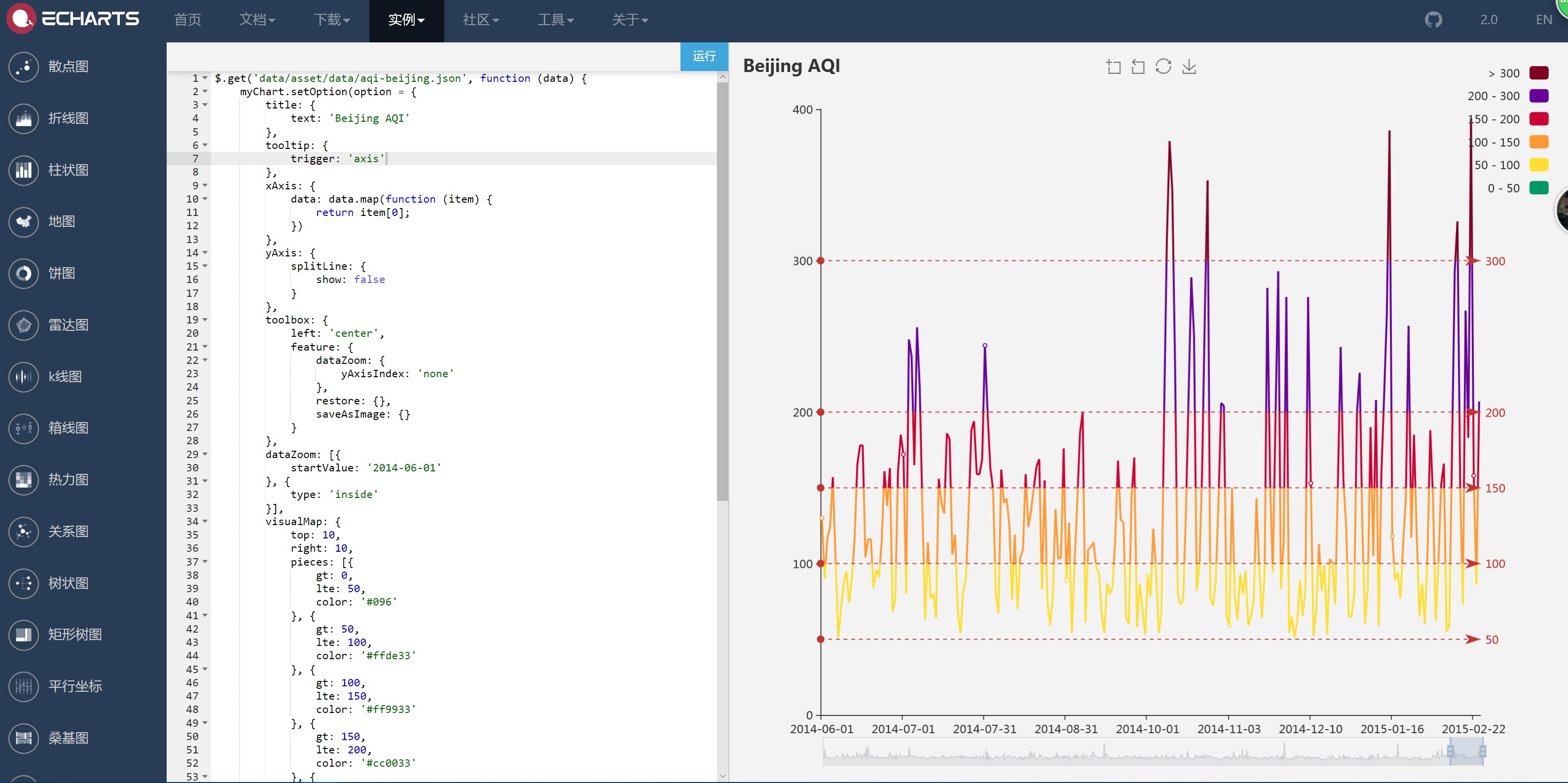Open the treemap (矩形树图) icon
The image size is (1568, 783).
click(24, 635)
